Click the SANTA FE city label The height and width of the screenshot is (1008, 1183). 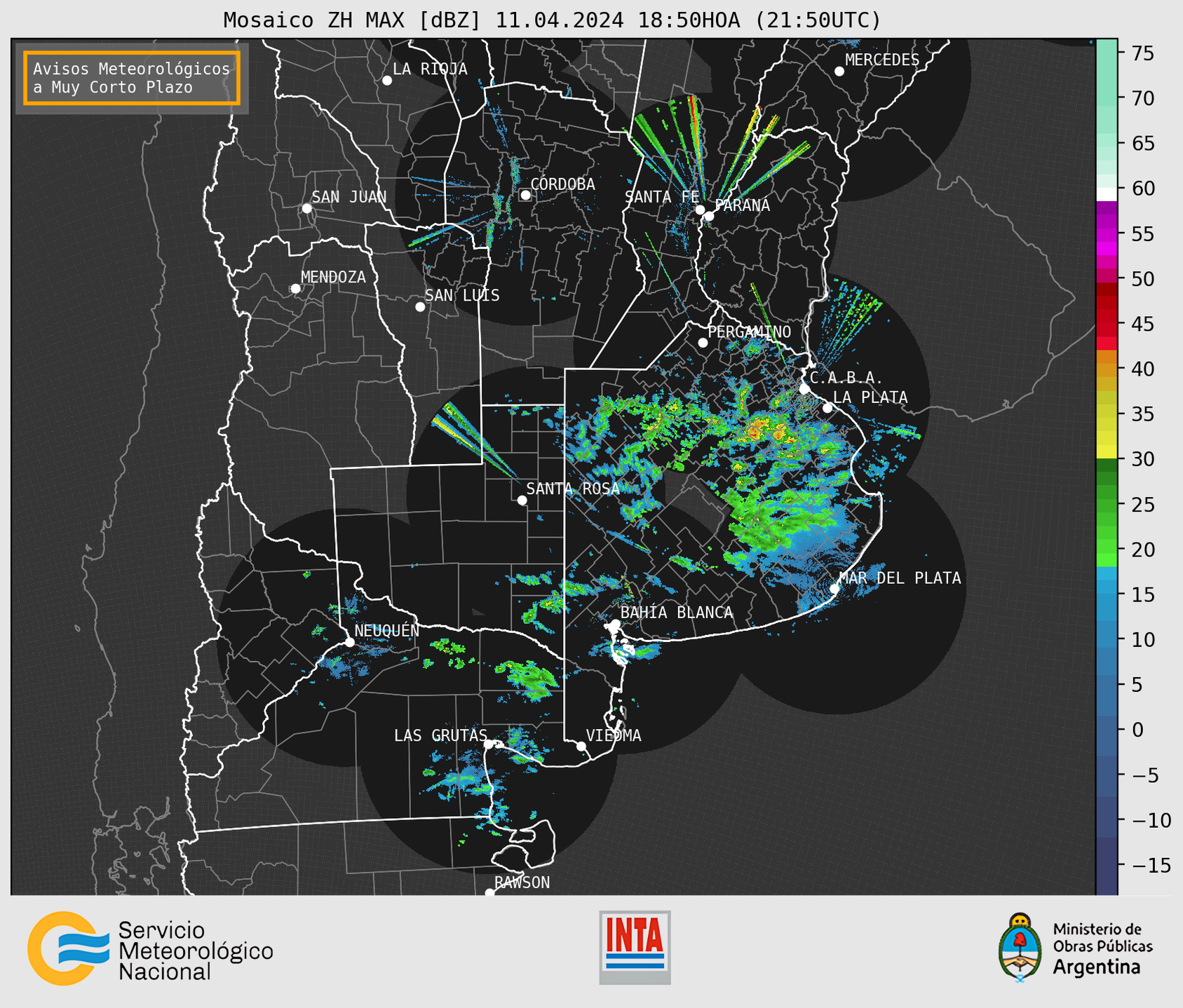(662, 197)
